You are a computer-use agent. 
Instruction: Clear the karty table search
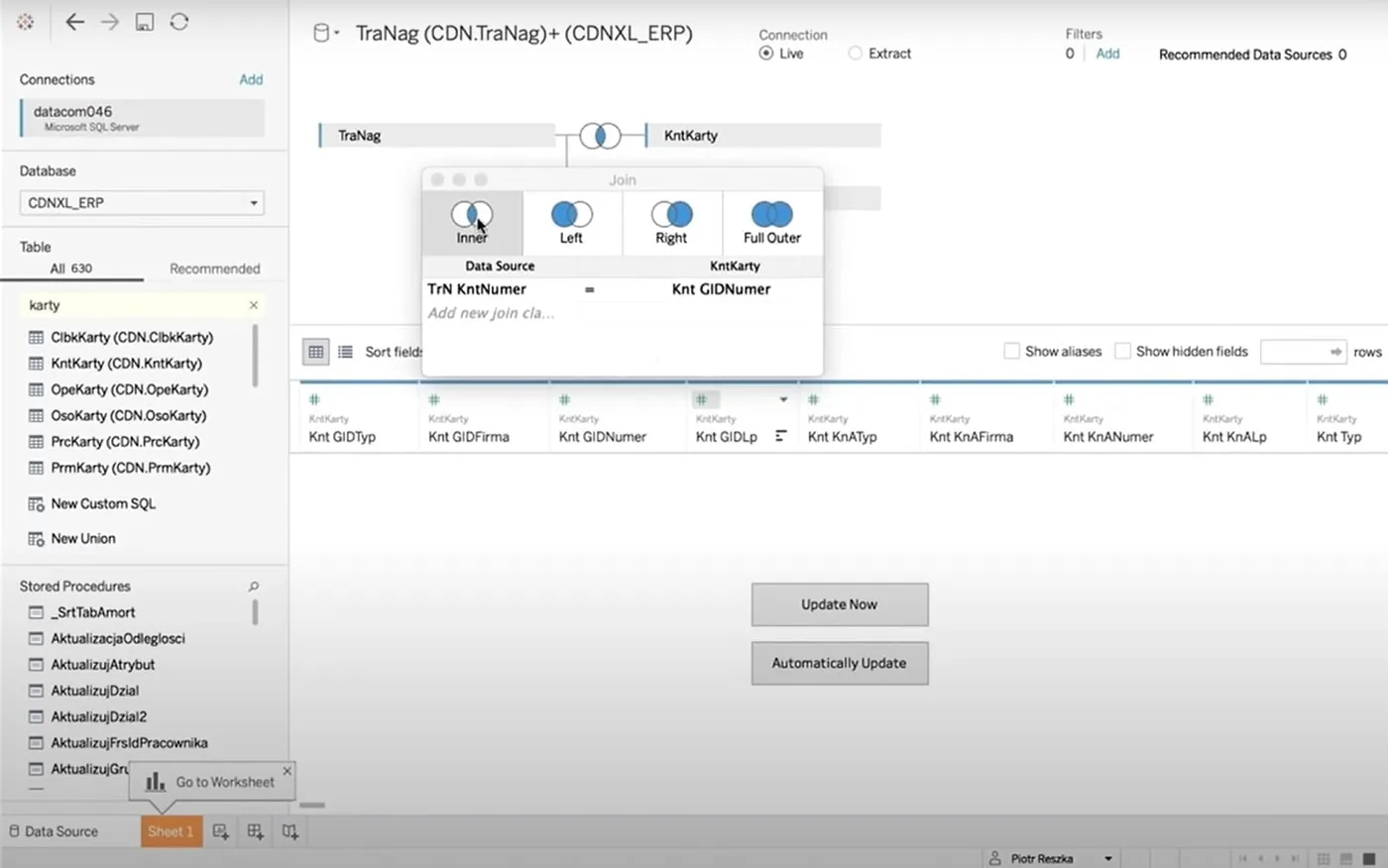[254, 305]
